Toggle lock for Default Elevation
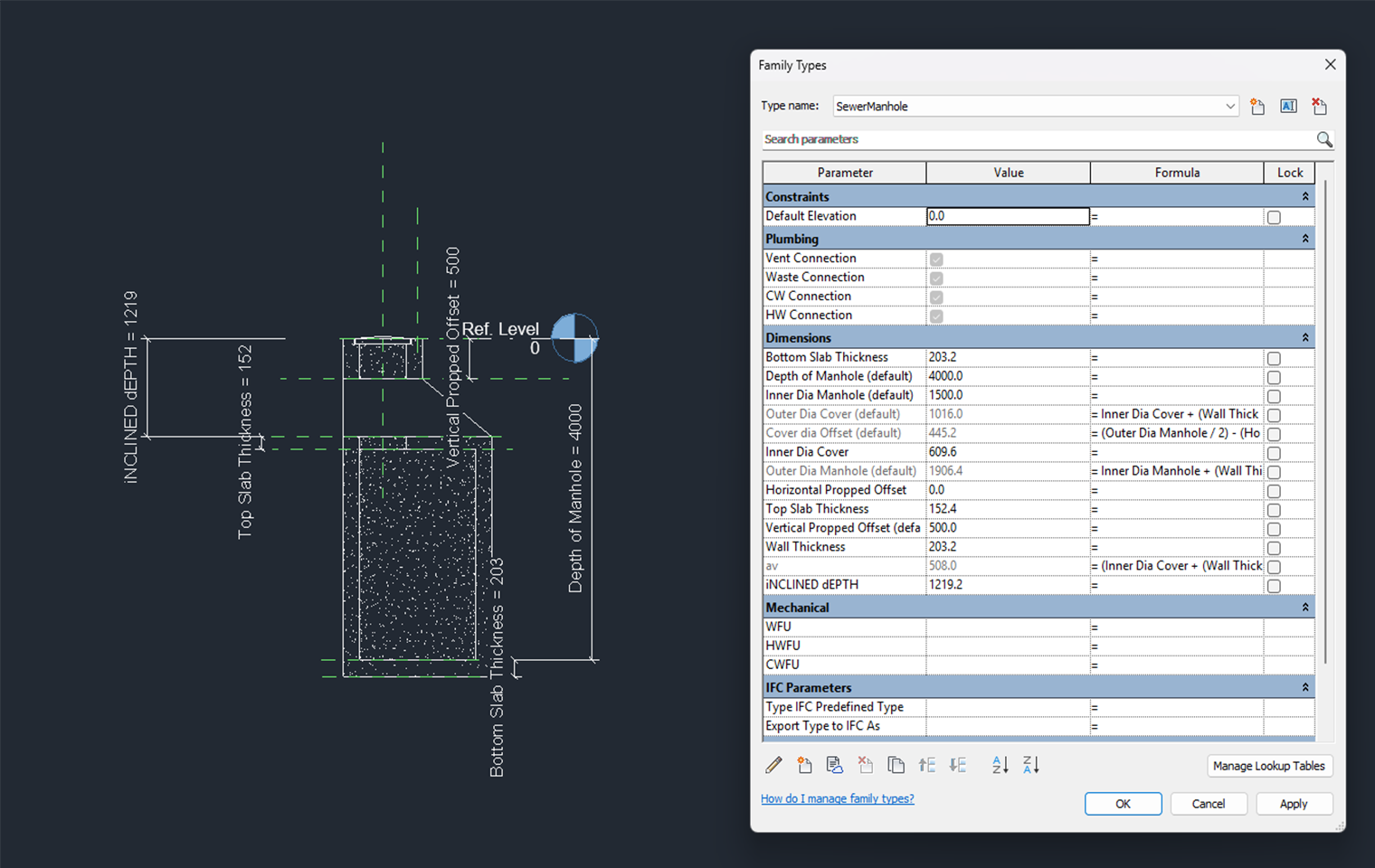 click(x=1274, y=217)
